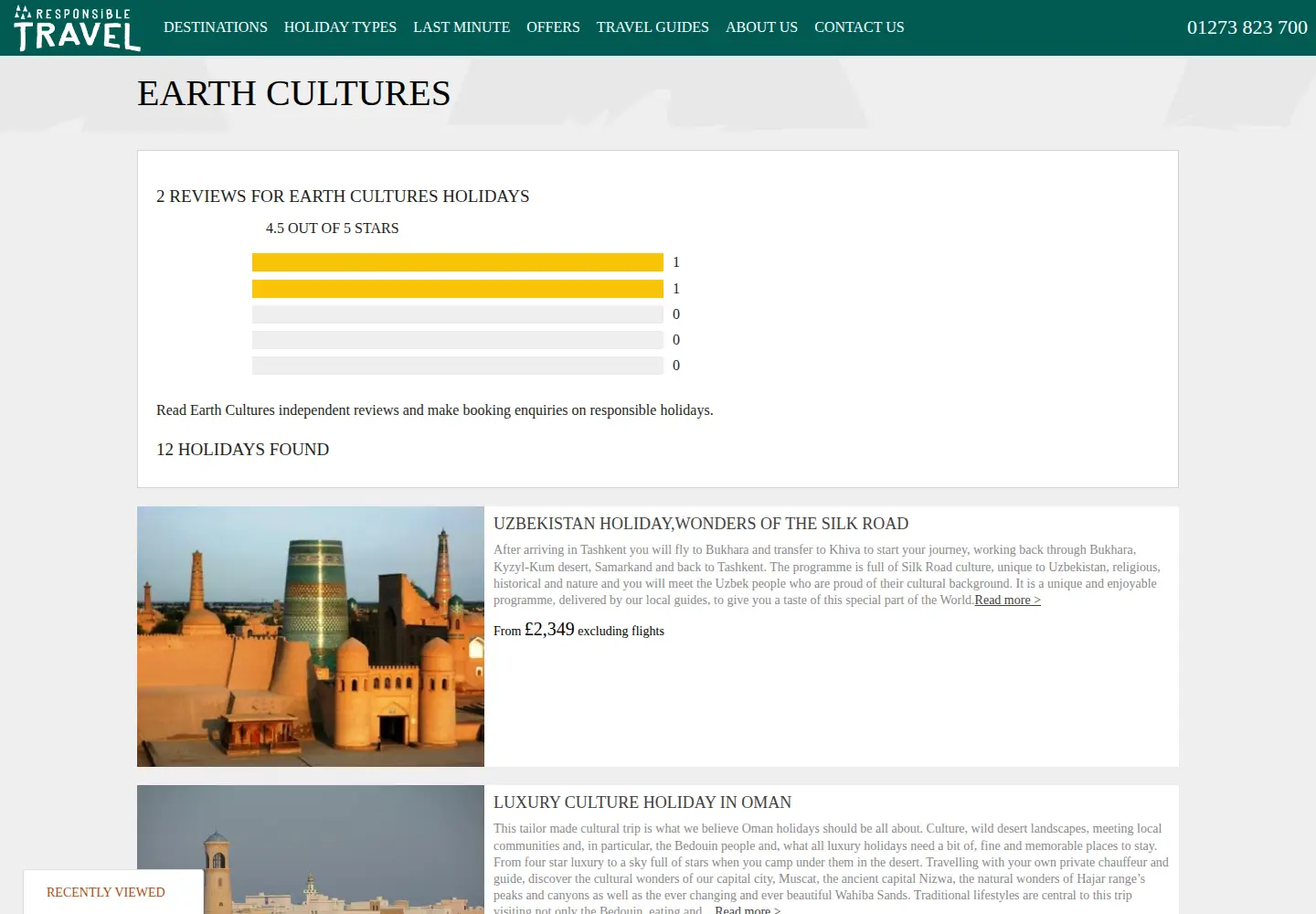The height and width of the screenshot is (914, 1316).
Task: Open Travel Guides in navigation
Action: [x=653, y=27]
